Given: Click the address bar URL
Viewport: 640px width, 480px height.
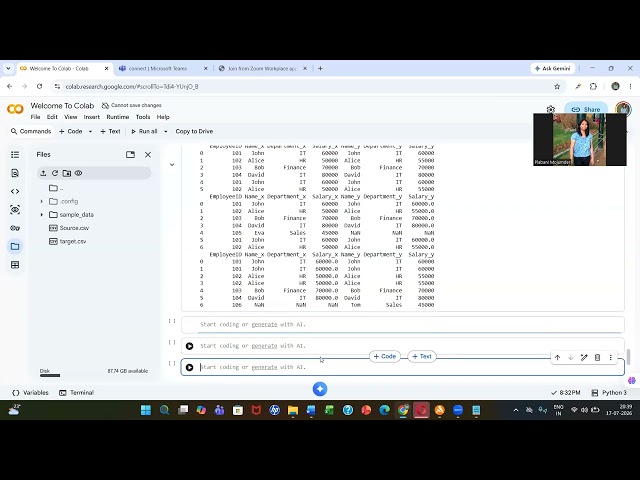Looking at the screenshot, I should point(132,87).
